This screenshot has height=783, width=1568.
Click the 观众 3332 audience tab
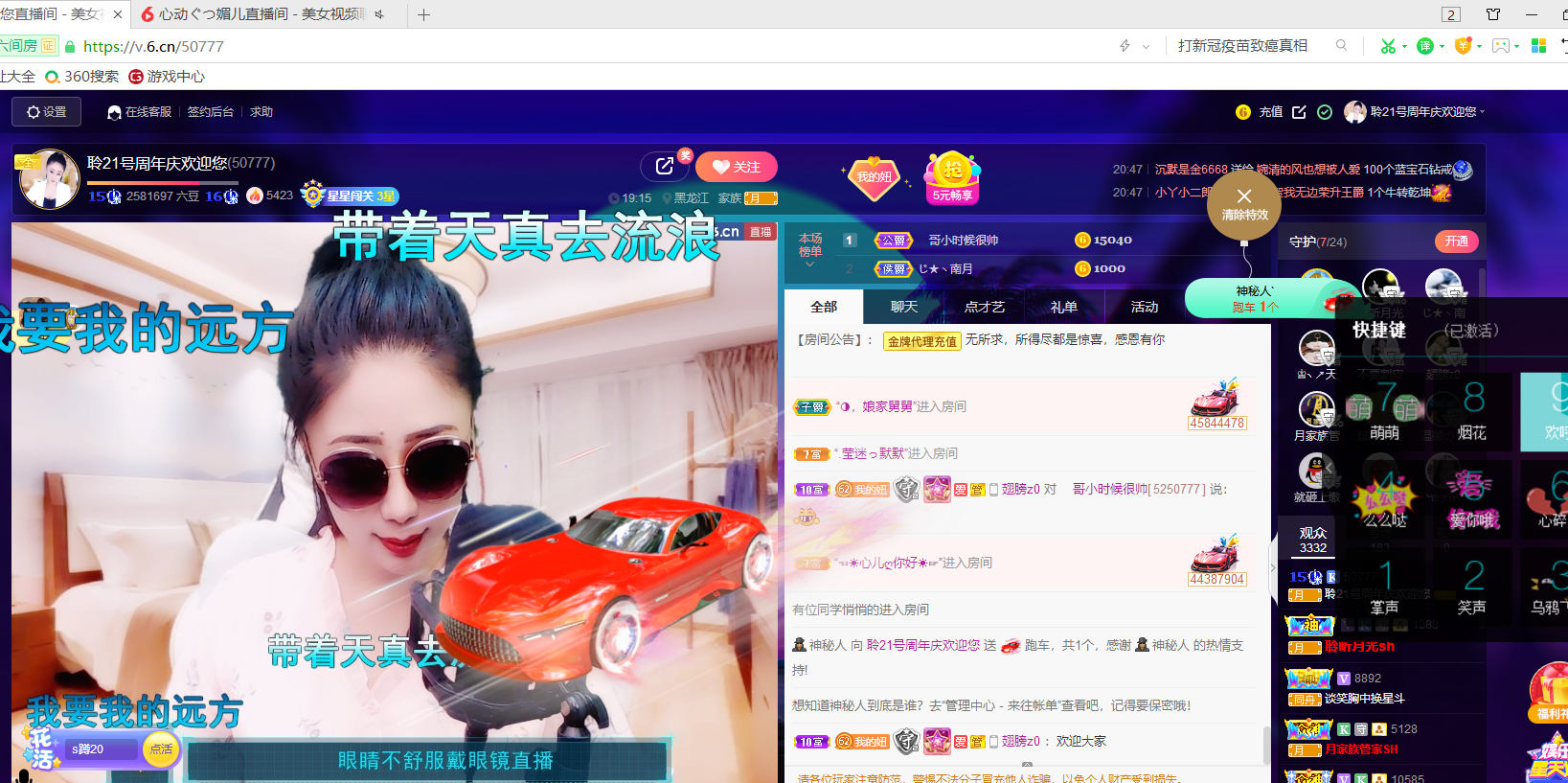(x=1313, y=540)
